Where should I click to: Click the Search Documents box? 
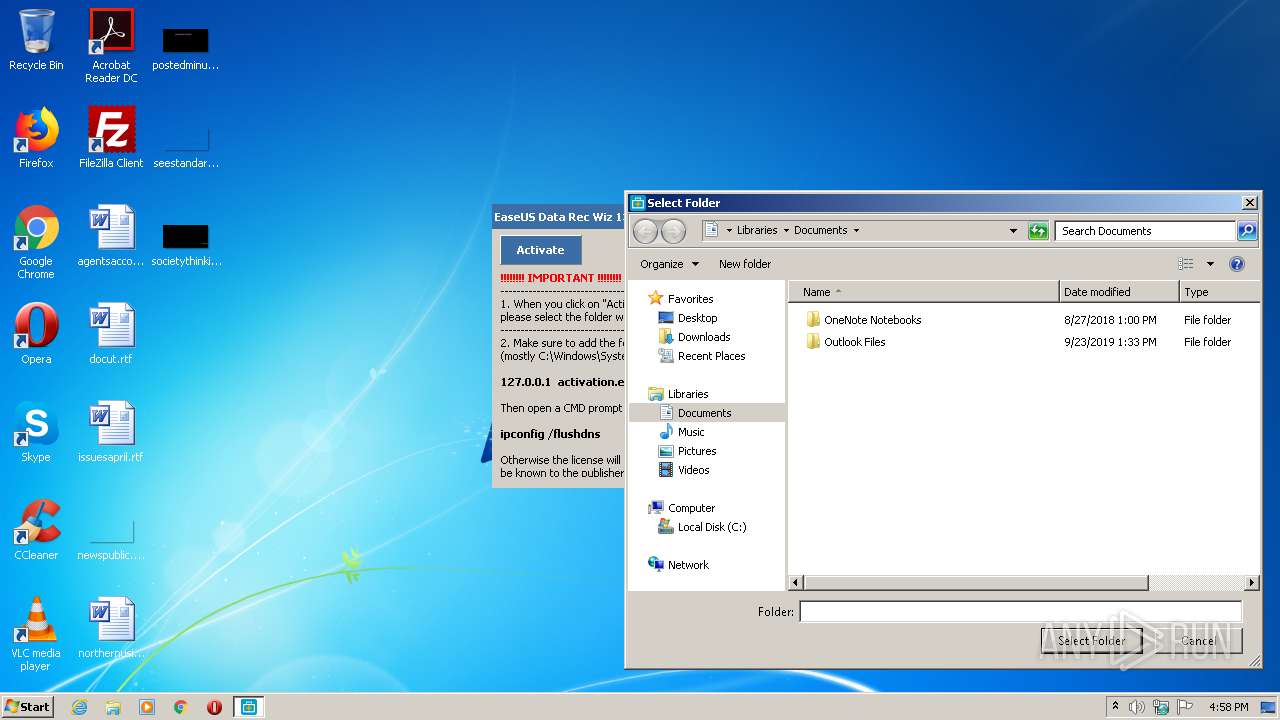click(x=1145, y=231)
